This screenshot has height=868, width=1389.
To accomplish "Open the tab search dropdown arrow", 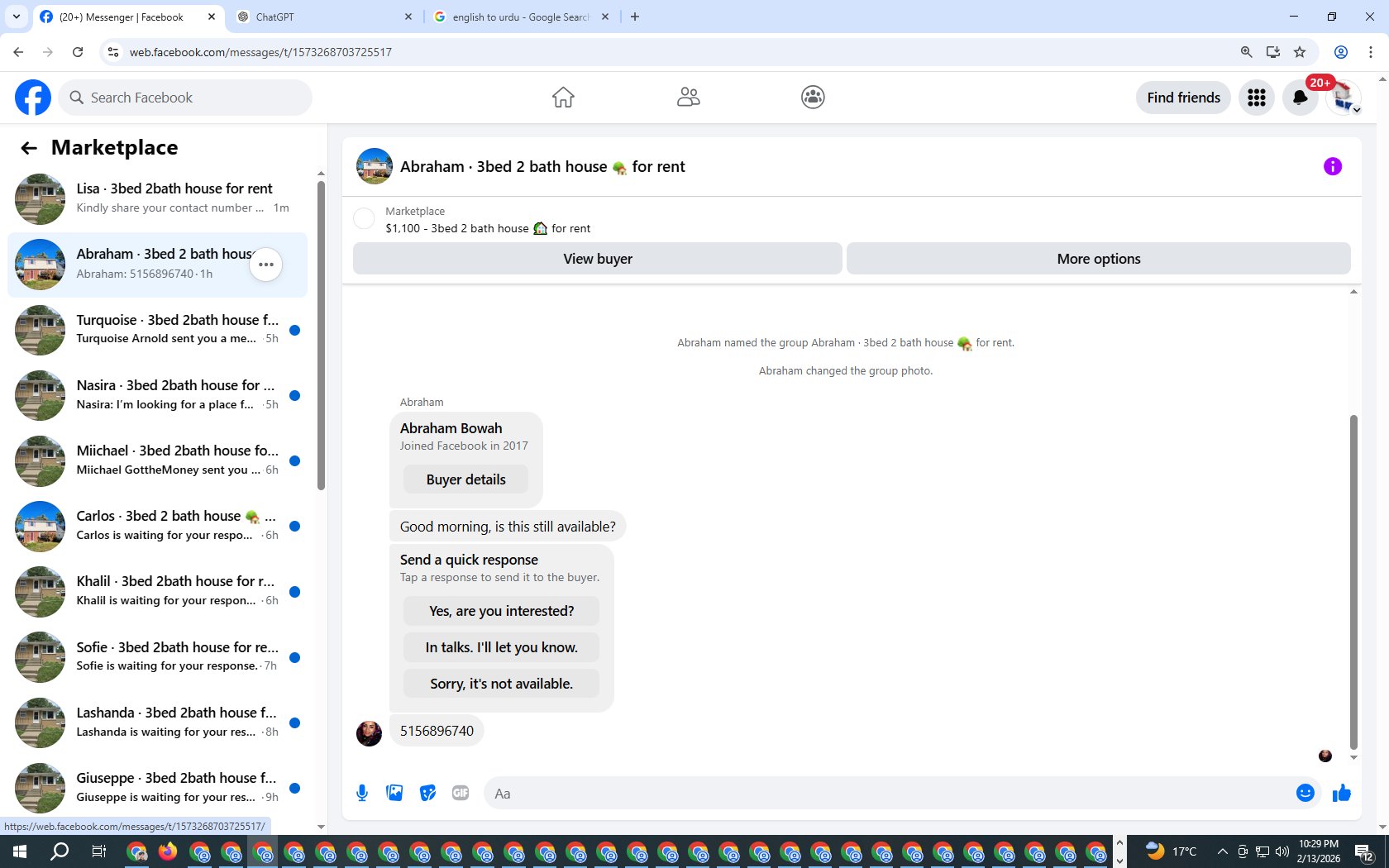I will 16,17.
